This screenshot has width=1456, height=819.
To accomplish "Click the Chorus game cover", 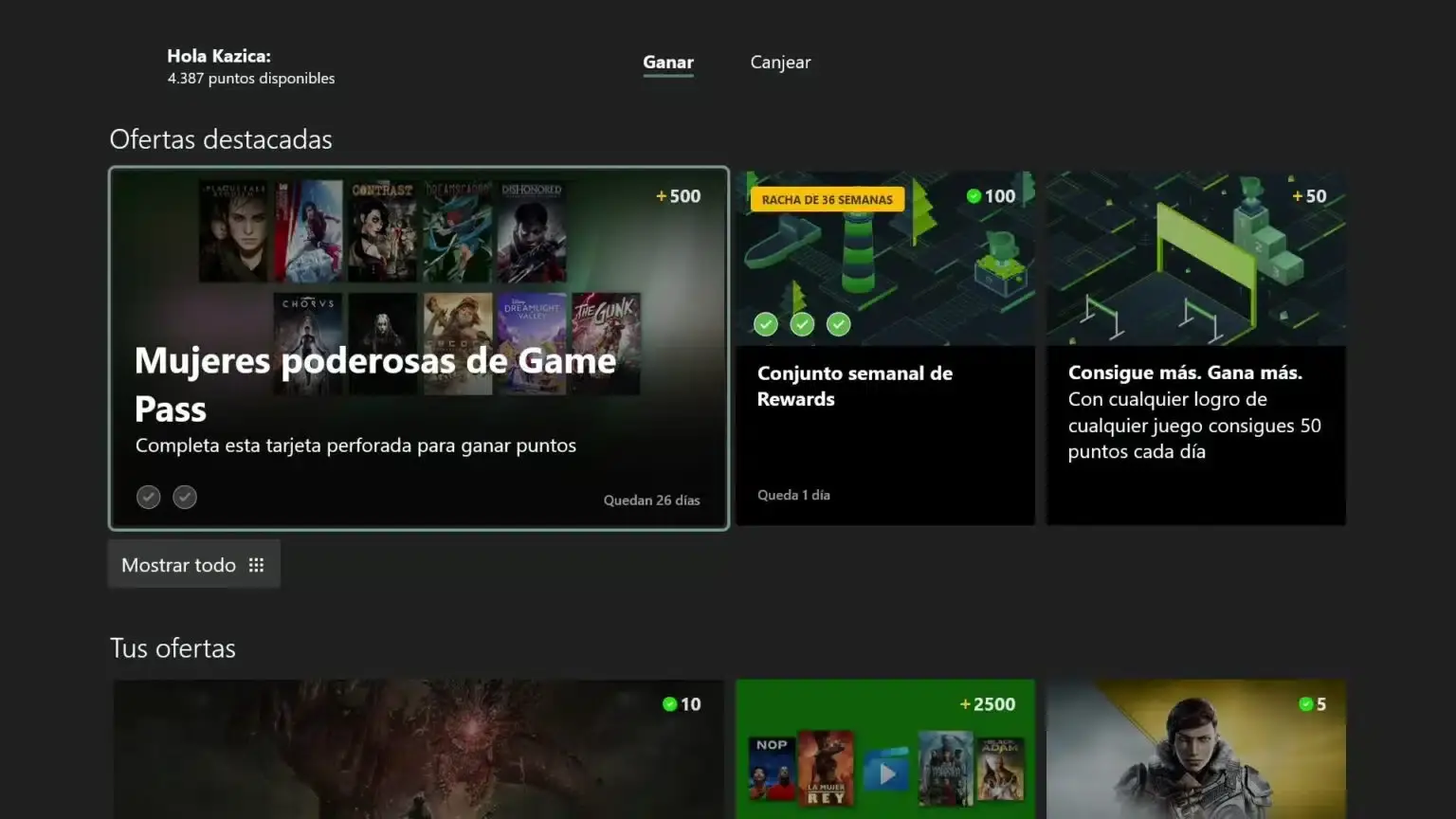I will [308, 343].
